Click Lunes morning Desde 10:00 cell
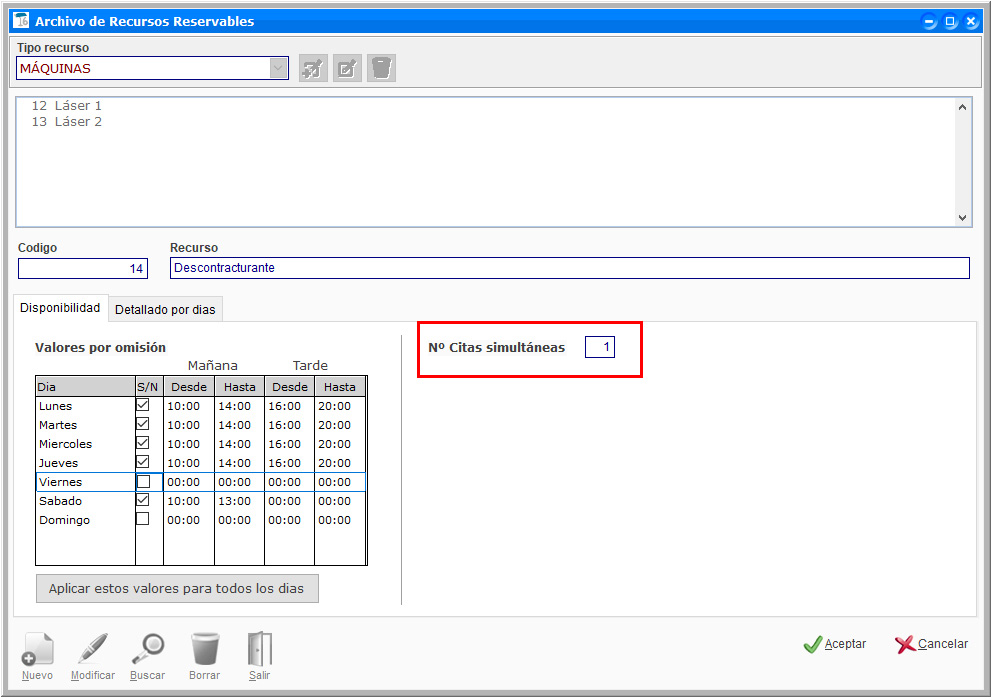 (189, 406)
